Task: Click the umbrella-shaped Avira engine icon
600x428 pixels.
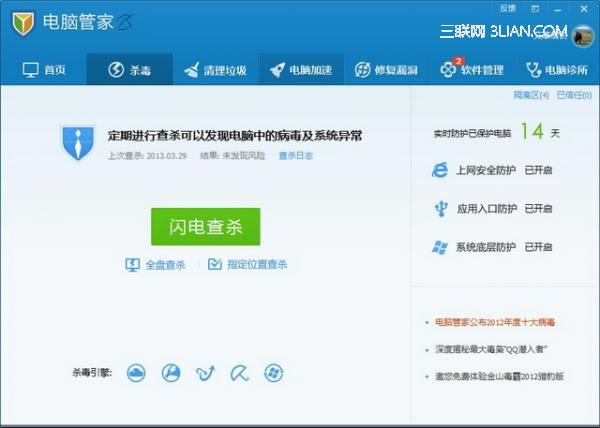Action: [238, 373]
